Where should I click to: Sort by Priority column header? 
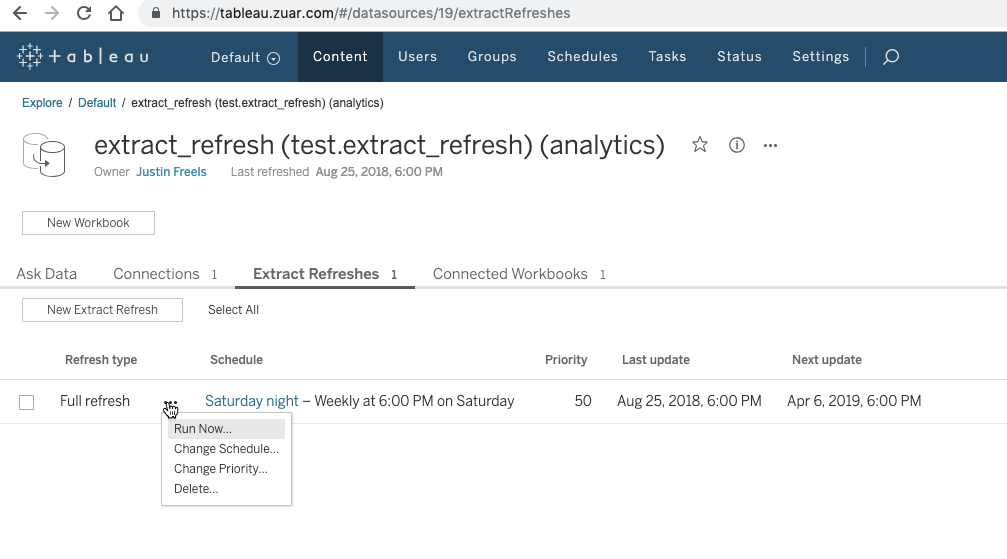click(x=566, y=360)
